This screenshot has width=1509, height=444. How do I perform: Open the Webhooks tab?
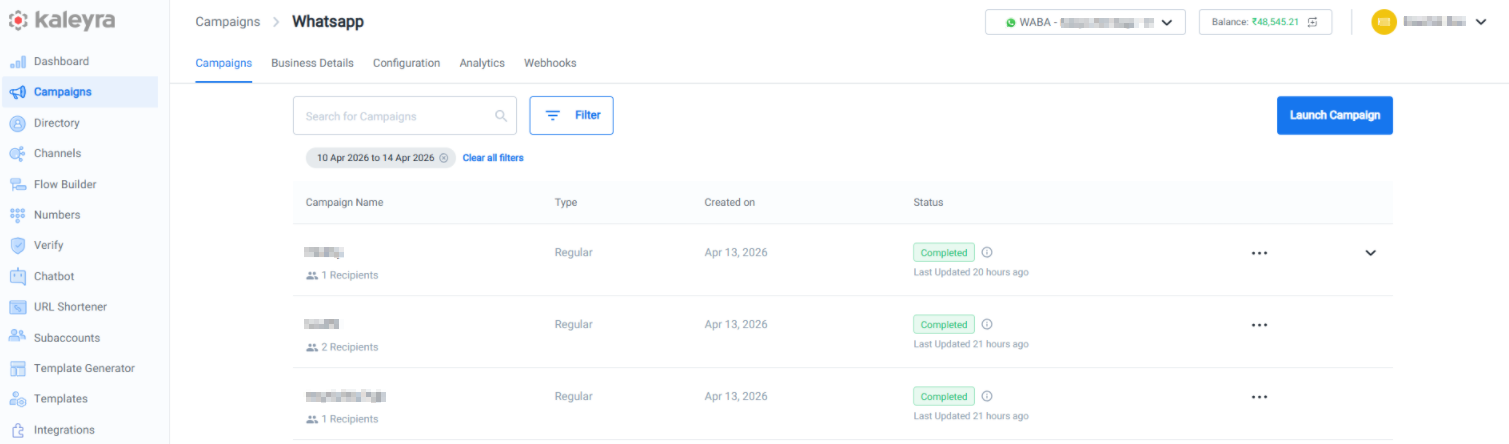point(550,63)
